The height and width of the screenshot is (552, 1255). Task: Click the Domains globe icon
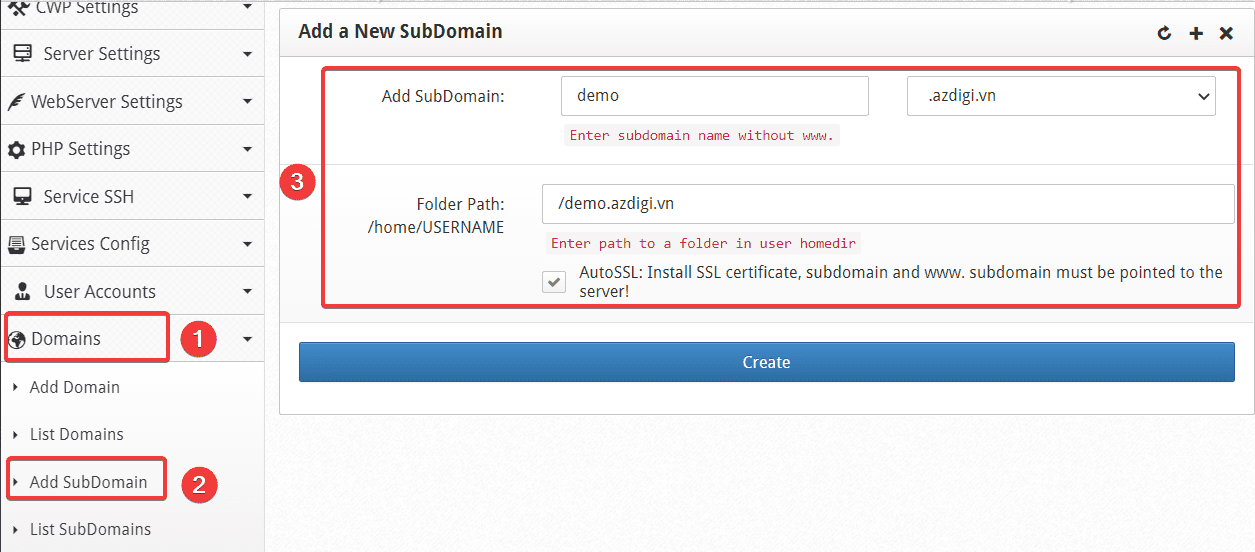pyautogui.click(x=17, y=339)
